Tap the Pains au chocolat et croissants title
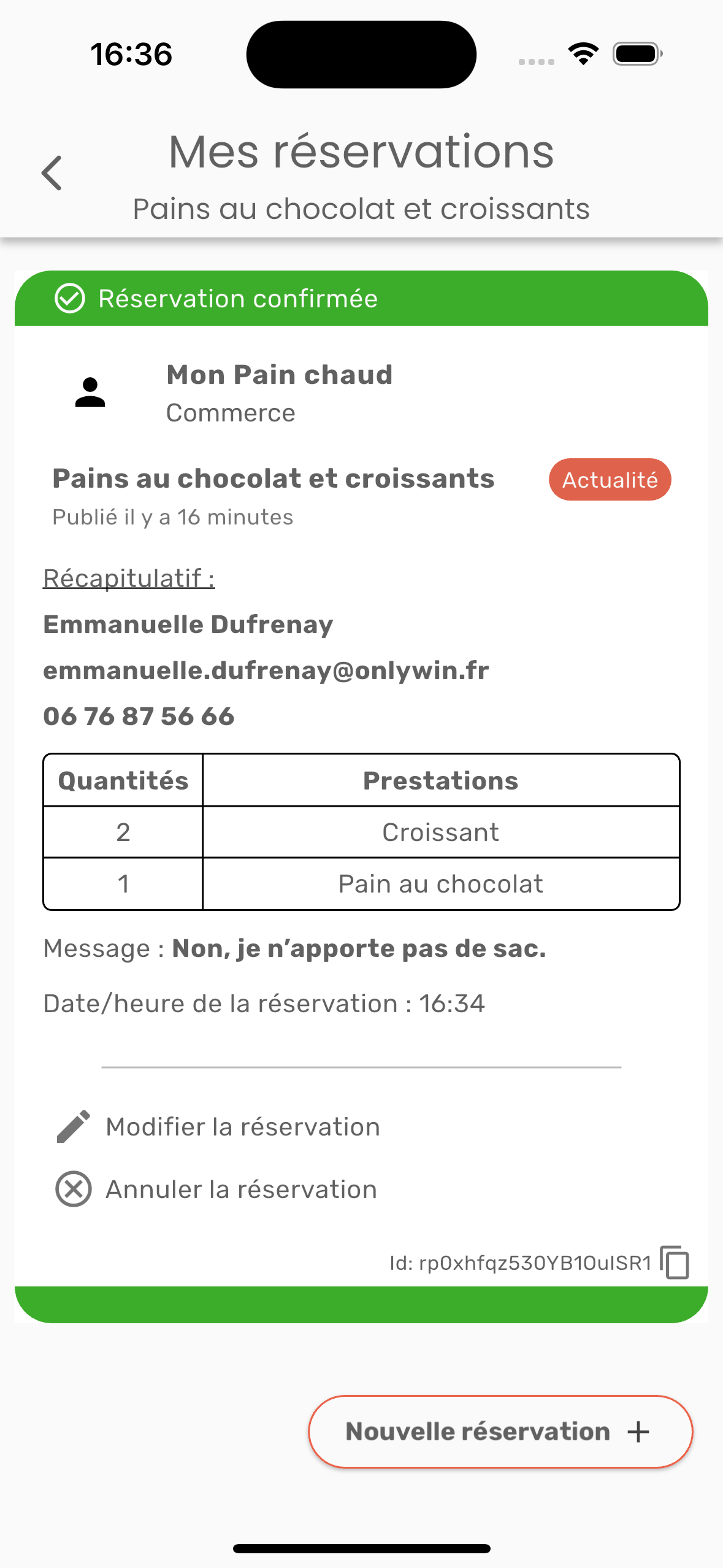This screenshot has height=1568, width=723. tap(274, 478)
